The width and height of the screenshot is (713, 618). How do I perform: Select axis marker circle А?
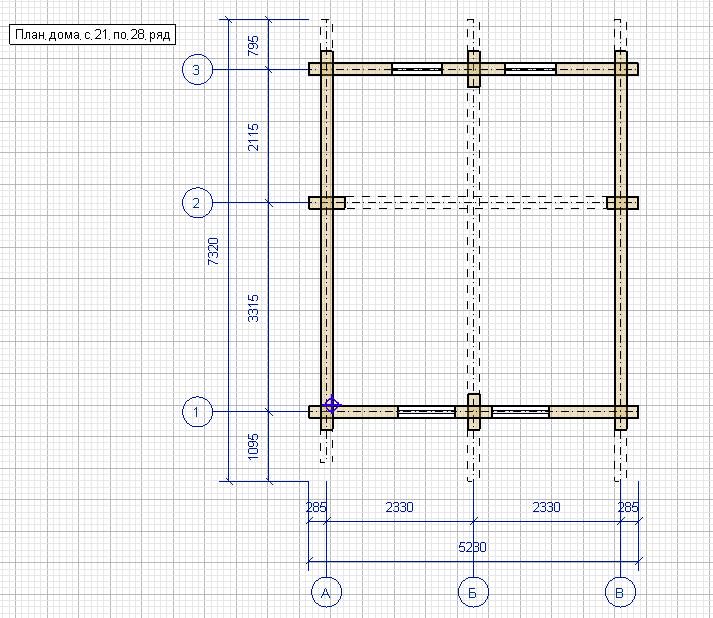[326, 592]
